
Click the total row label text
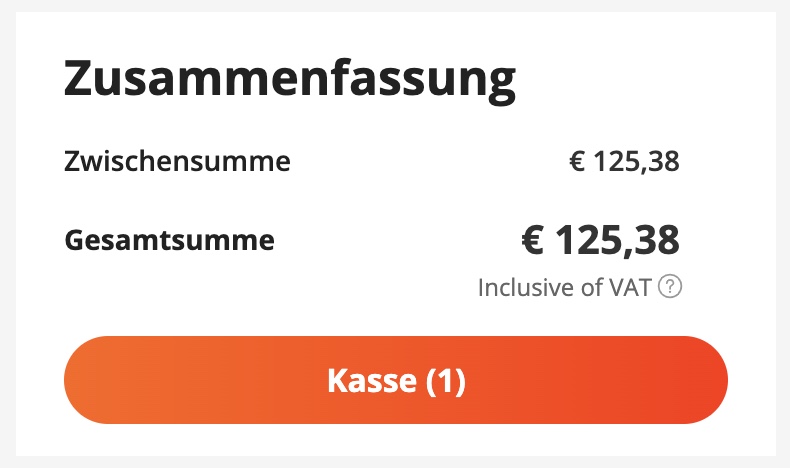(x=169, y=240)
